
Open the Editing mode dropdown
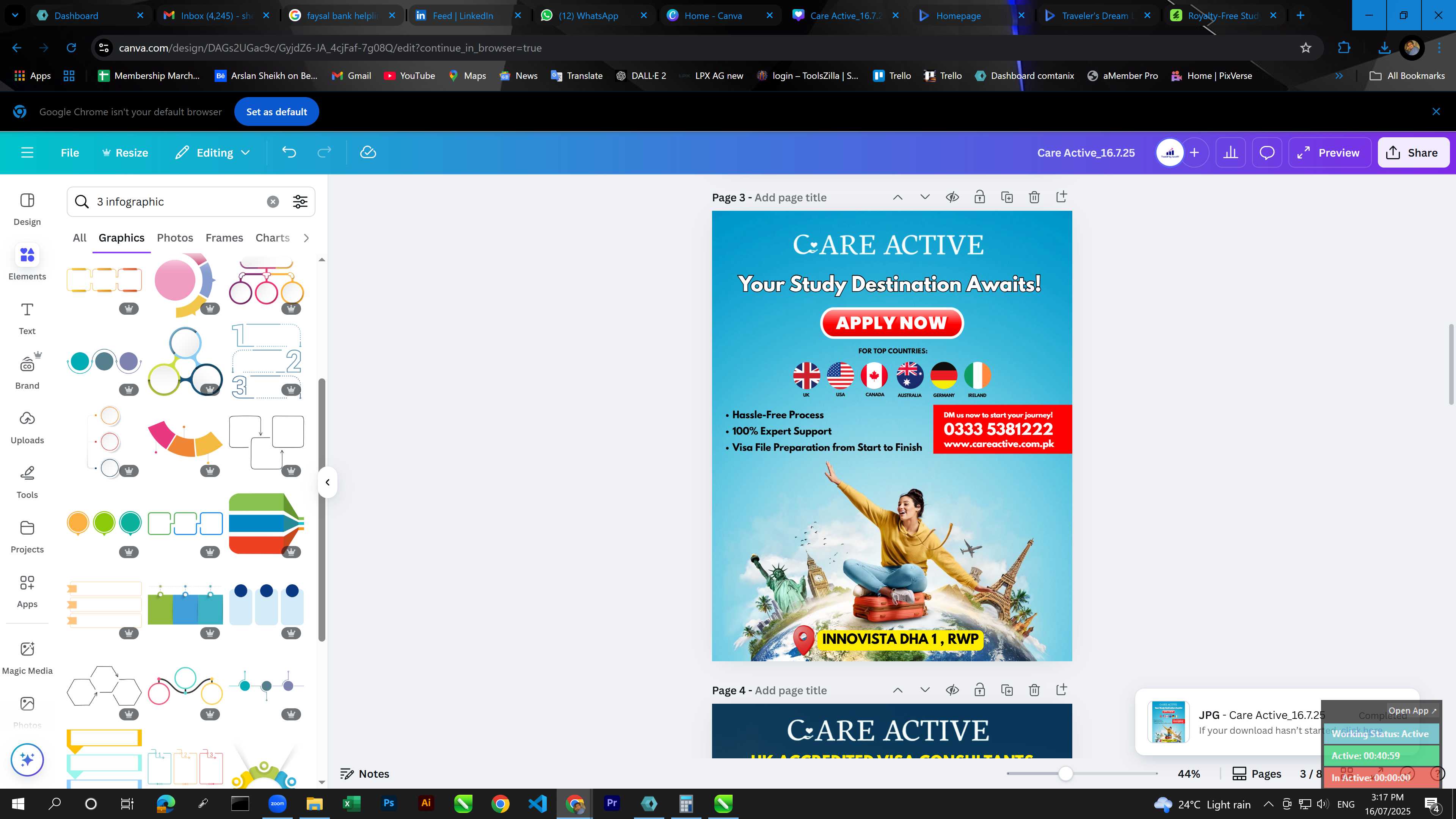(212, 152)
